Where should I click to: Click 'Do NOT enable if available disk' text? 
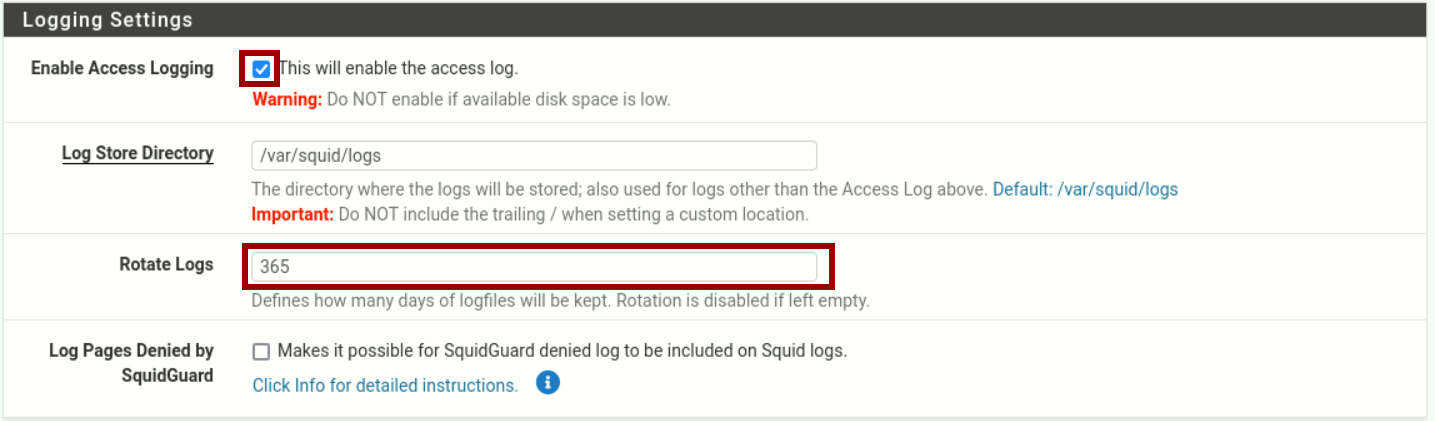click(x=498, y=99)
